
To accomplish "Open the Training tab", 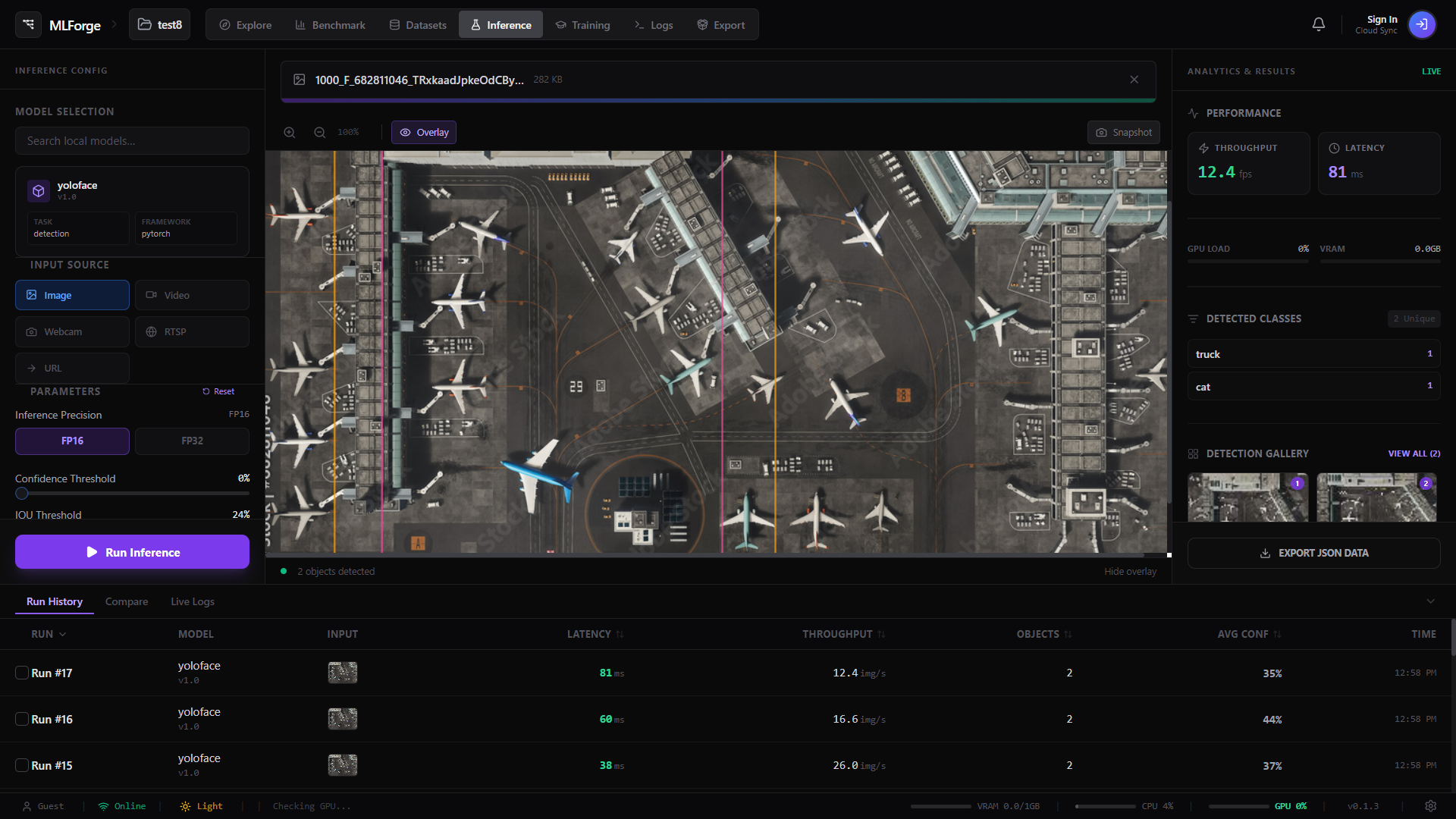I will tap(582, 25).
